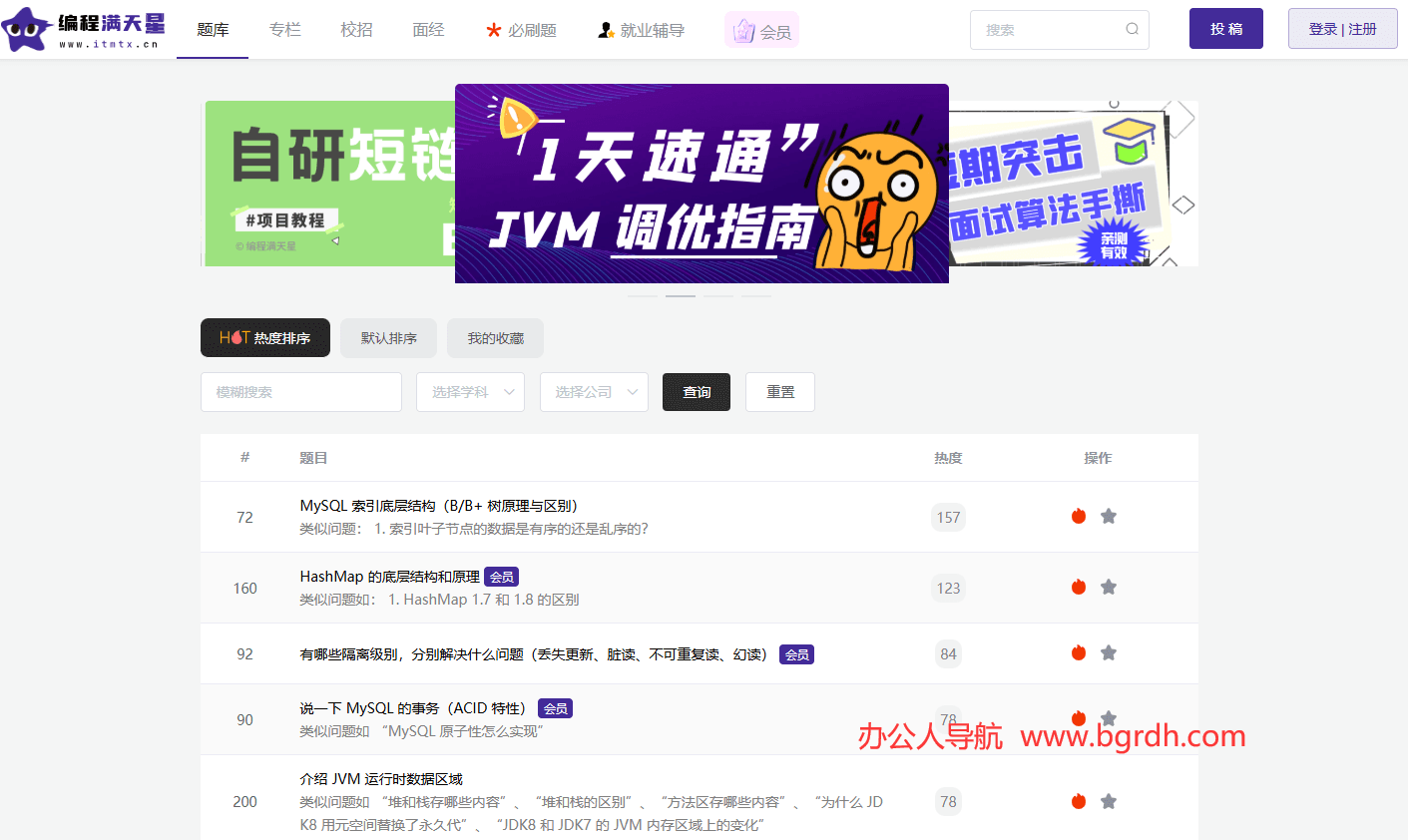Favorite the HashMap 底层结构 question

(1109, 587)
